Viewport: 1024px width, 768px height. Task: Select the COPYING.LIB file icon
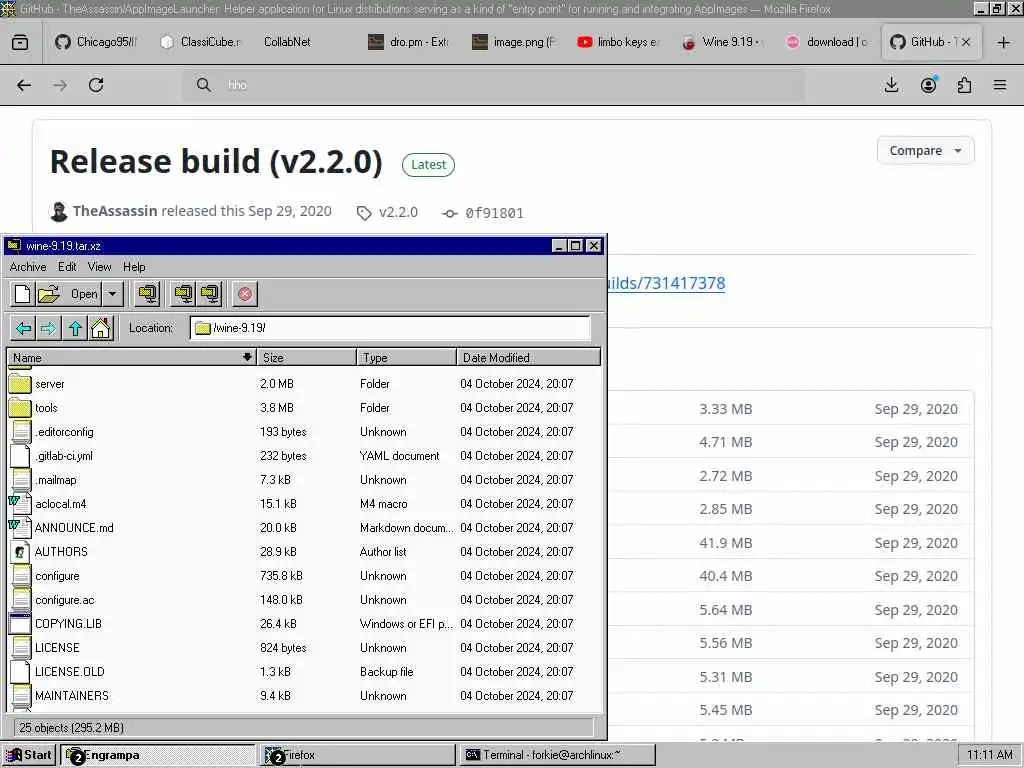pos(20,624)
